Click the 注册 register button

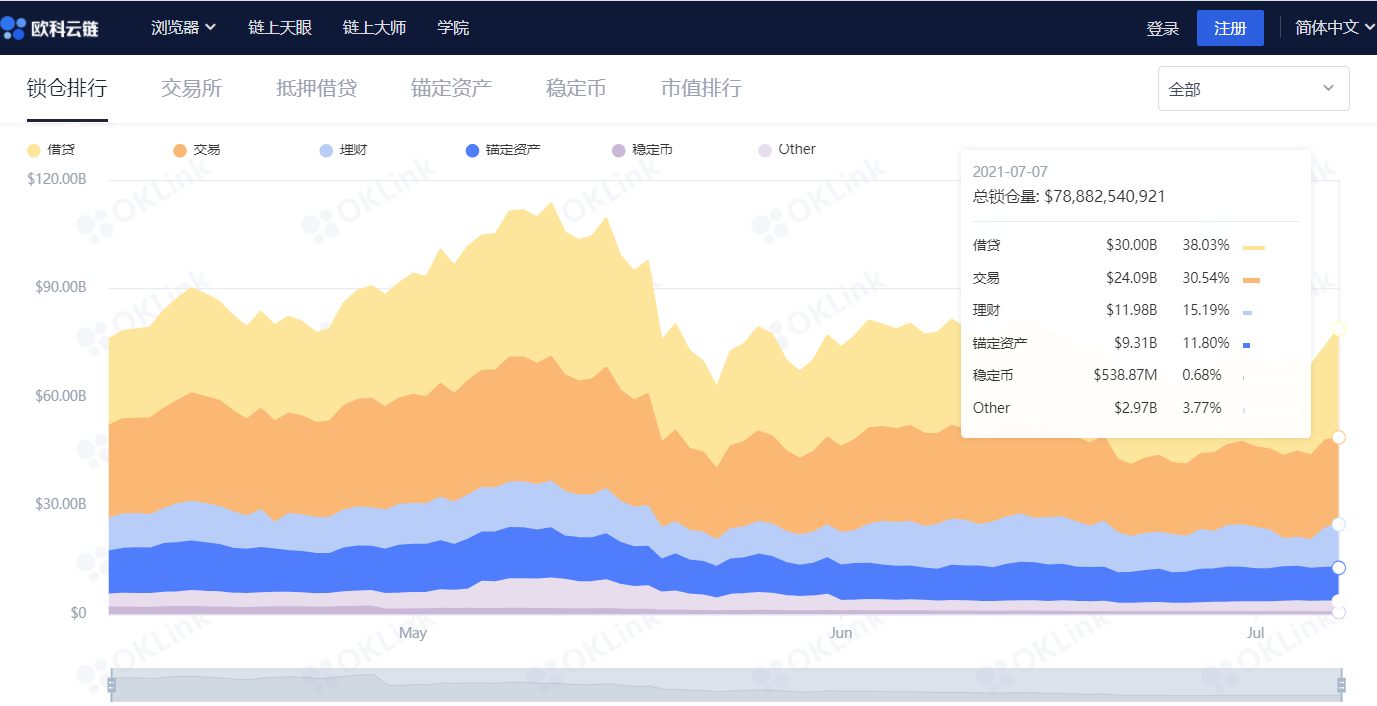click(1229, 27)
